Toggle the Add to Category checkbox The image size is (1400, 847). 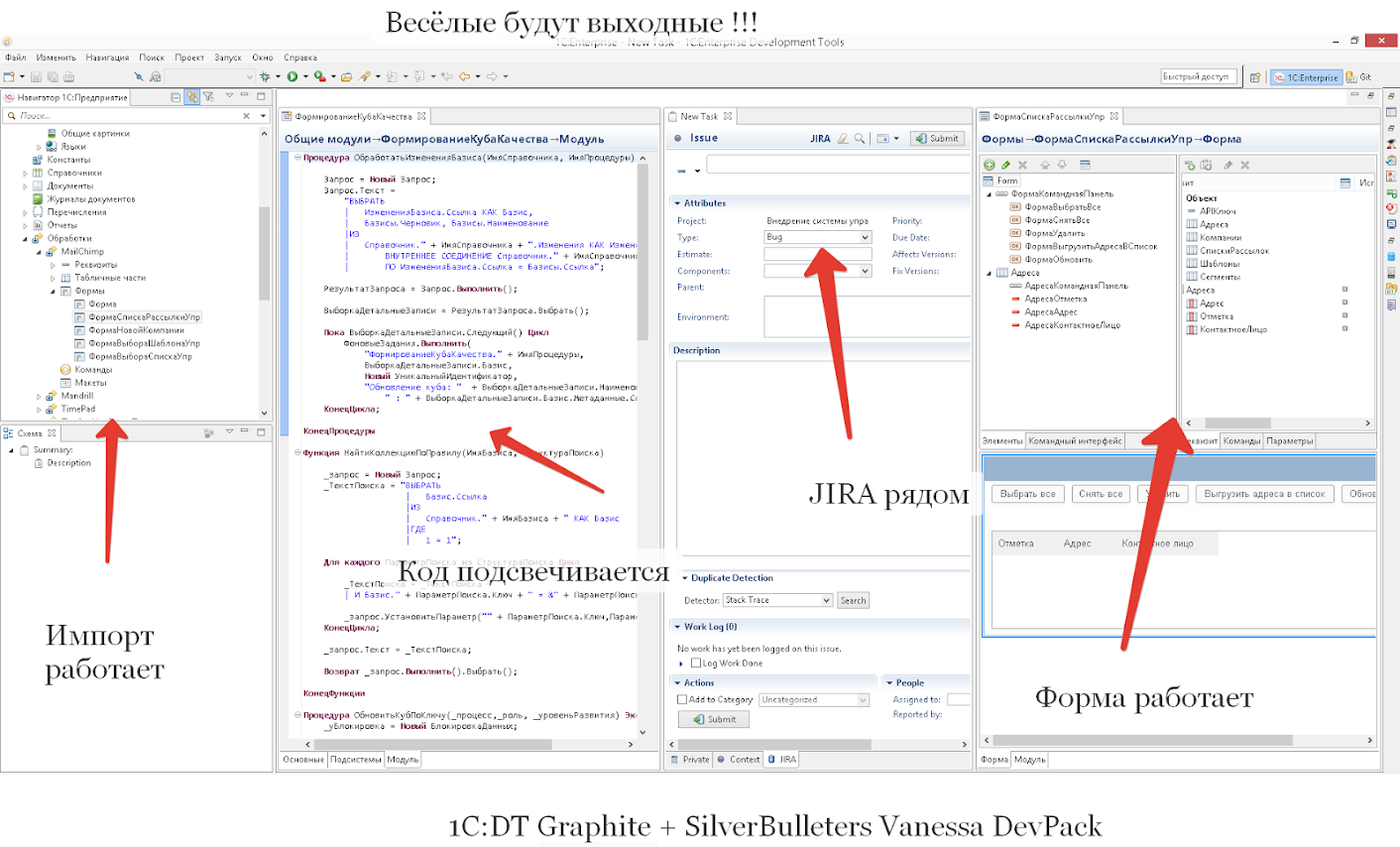(682, 699)
